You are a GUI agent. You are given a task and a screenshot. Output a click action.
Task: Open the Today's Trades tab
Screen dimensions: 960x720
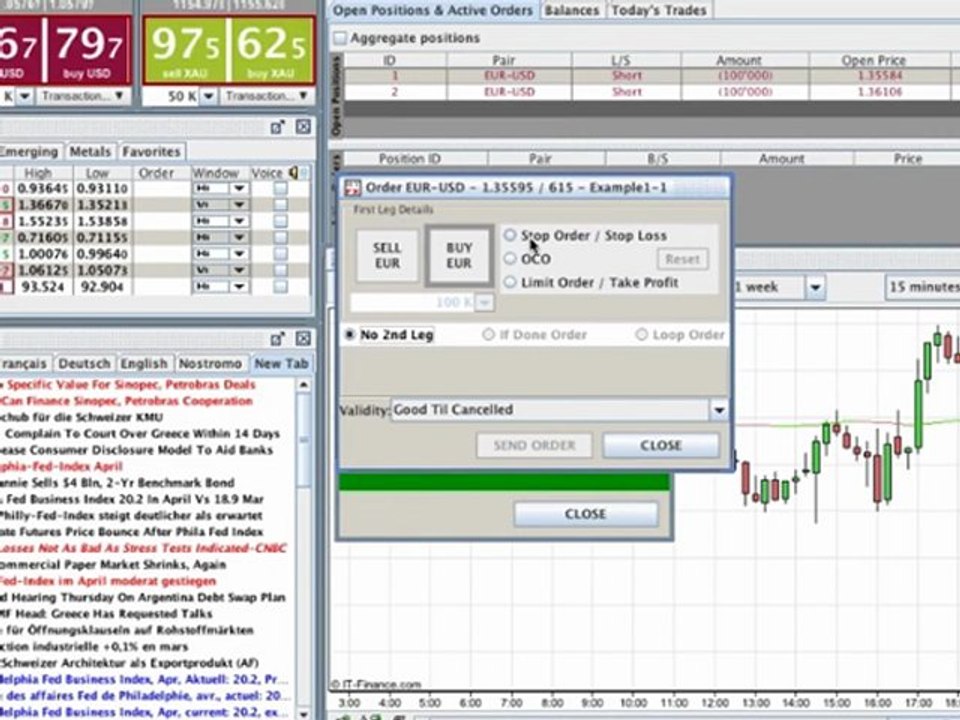tap(659, 10)
